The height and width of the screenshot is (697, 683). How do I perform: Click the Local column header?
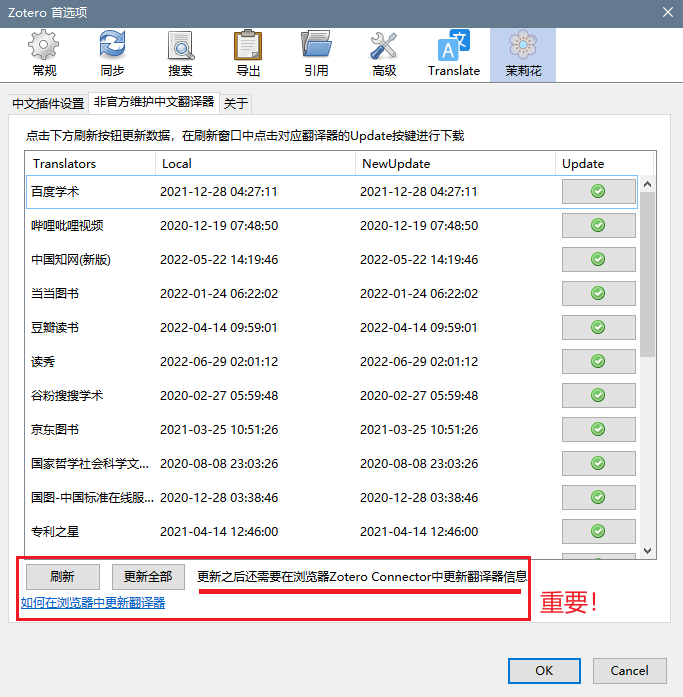point(256,164)
